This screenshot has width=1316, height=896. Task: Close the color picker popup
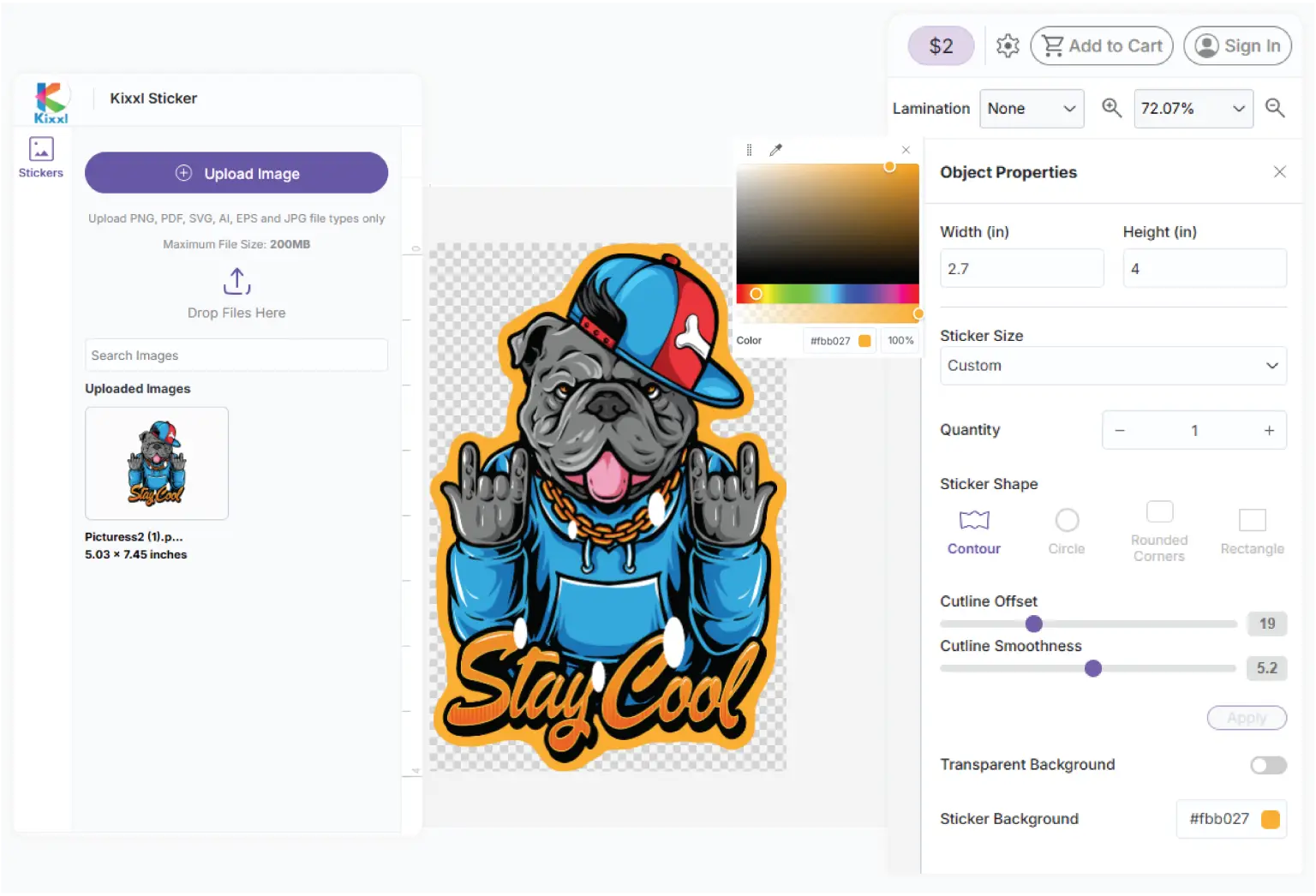coord(906,150)
